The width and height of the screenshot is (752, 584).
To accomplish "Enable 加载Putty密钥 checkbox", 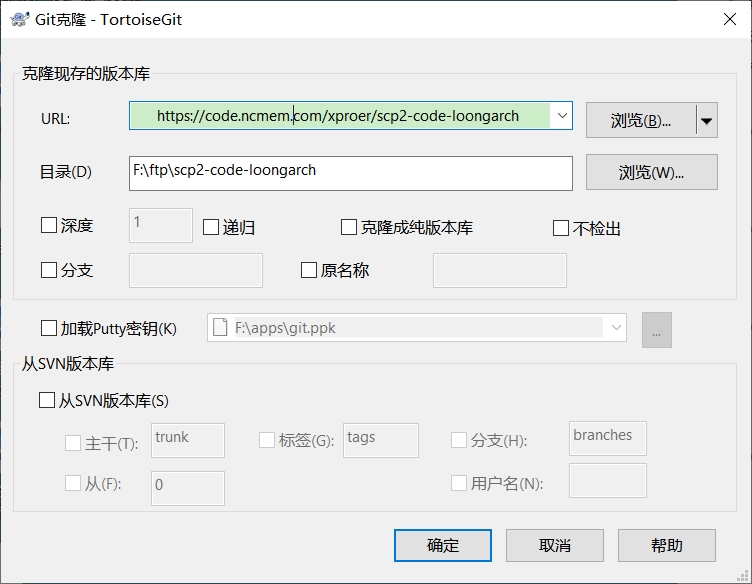I will (49, 328).
